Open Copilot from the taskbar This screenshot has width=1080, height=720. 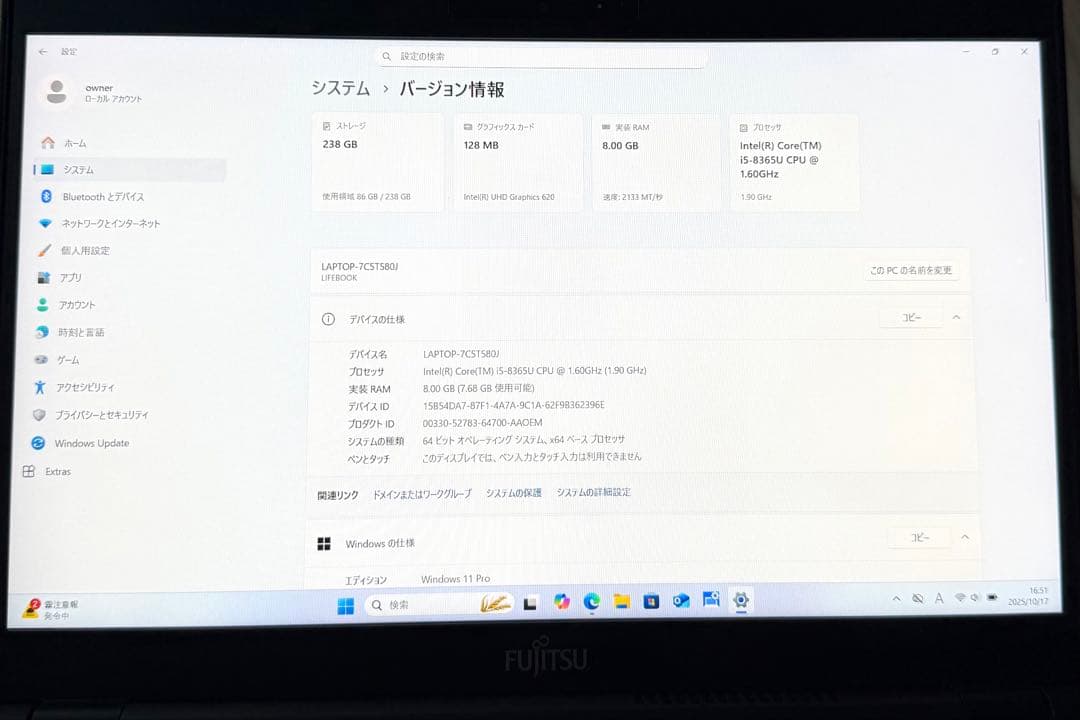point(561,601)
